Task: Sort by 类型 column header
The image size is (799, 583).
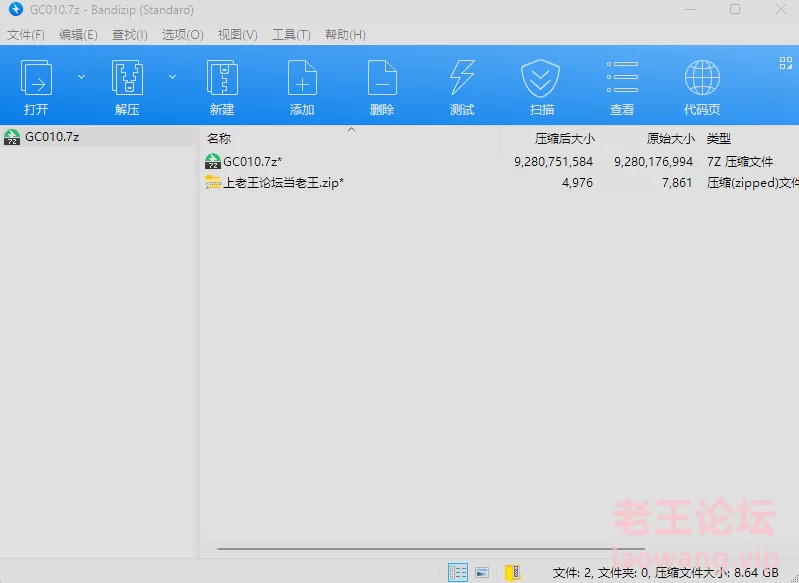Action: 718,138
